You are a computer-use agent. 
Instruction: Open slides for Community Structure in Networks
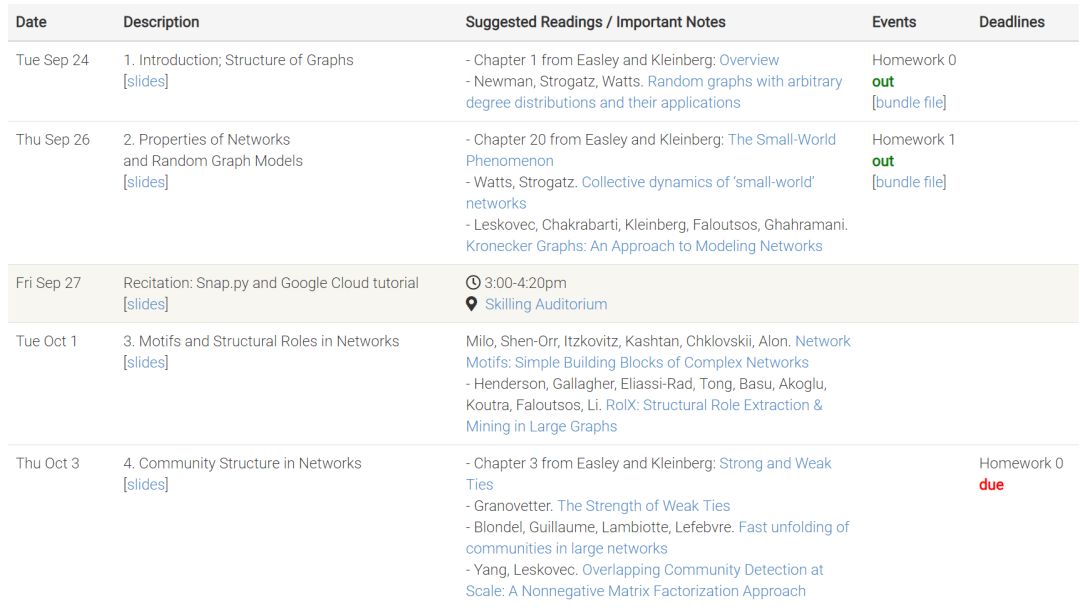coord(146,484)
